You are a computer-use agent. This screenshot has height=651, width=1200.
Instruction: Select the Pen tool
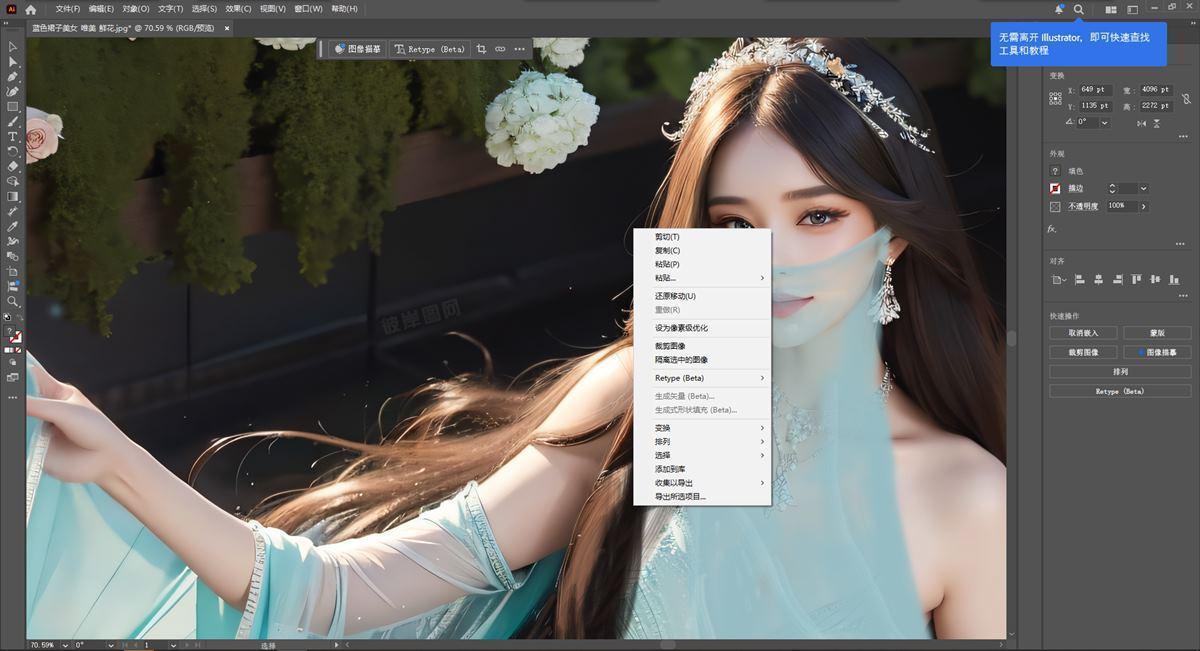pos(13,77)
